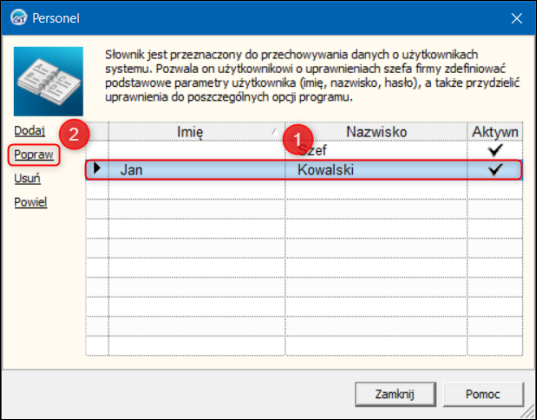
Task: Select the Jan cell in the table
Action: coord(197,170)
